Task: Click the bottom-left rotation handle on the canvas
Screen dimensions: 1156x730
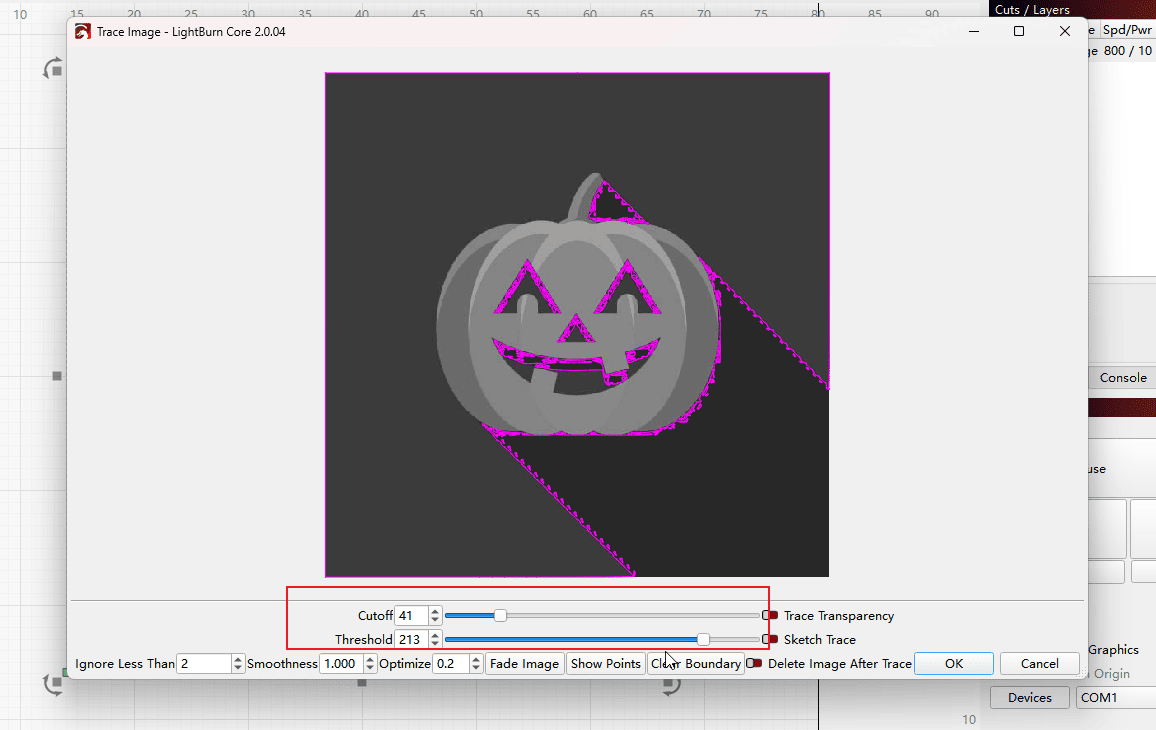Action: coord(53,684)
